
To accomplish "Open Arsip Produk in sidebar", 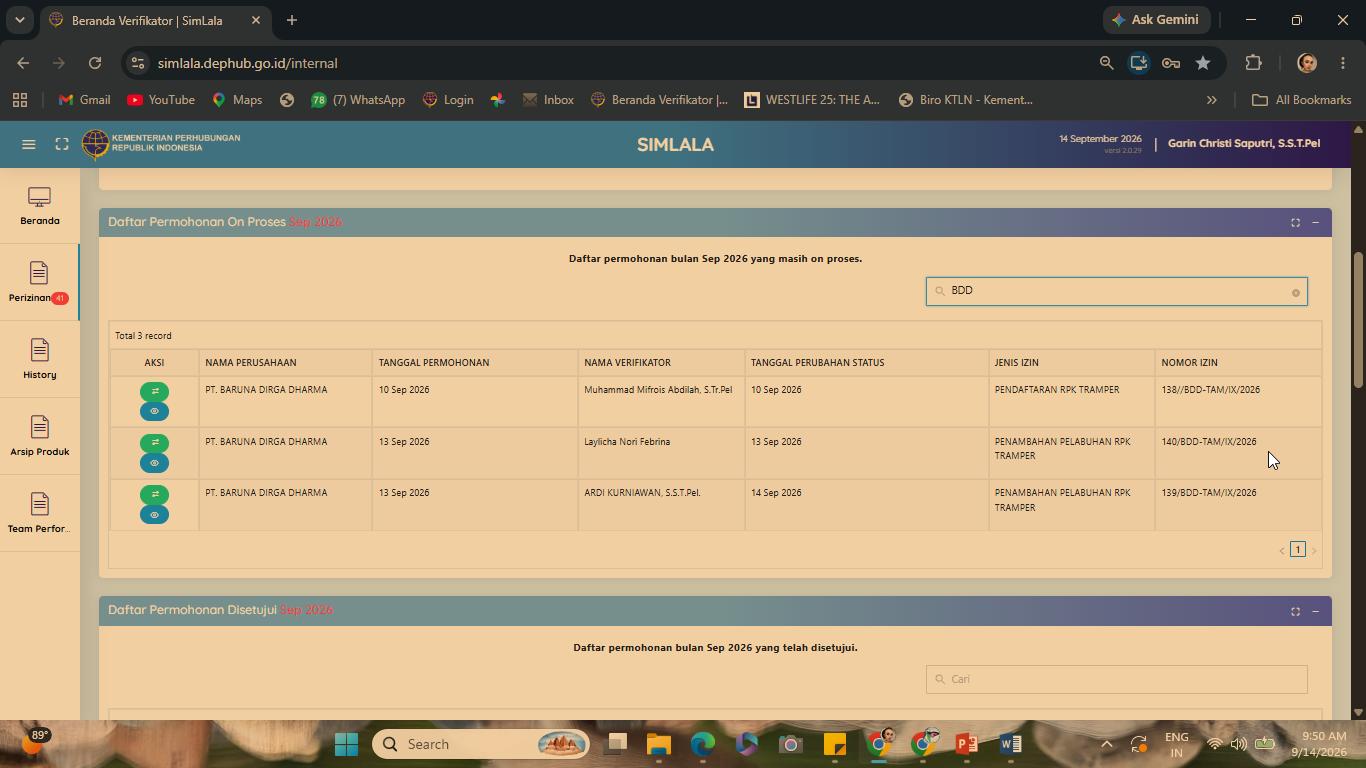I will (39, 436).
